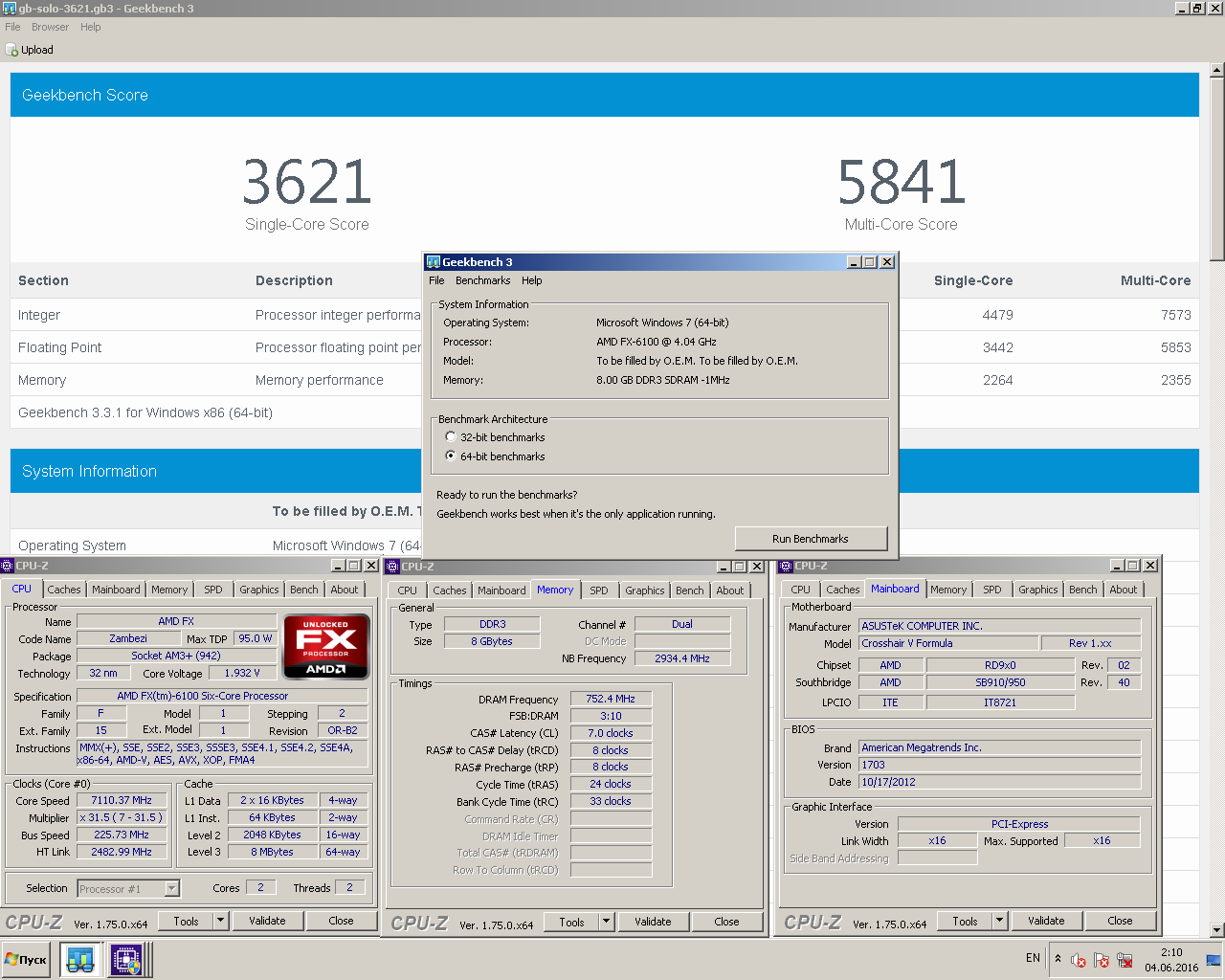Expand Tools dropdown arrow in right CPU-Z
Viewport: 1225px width, 980px height.
(x=999, y=921)
